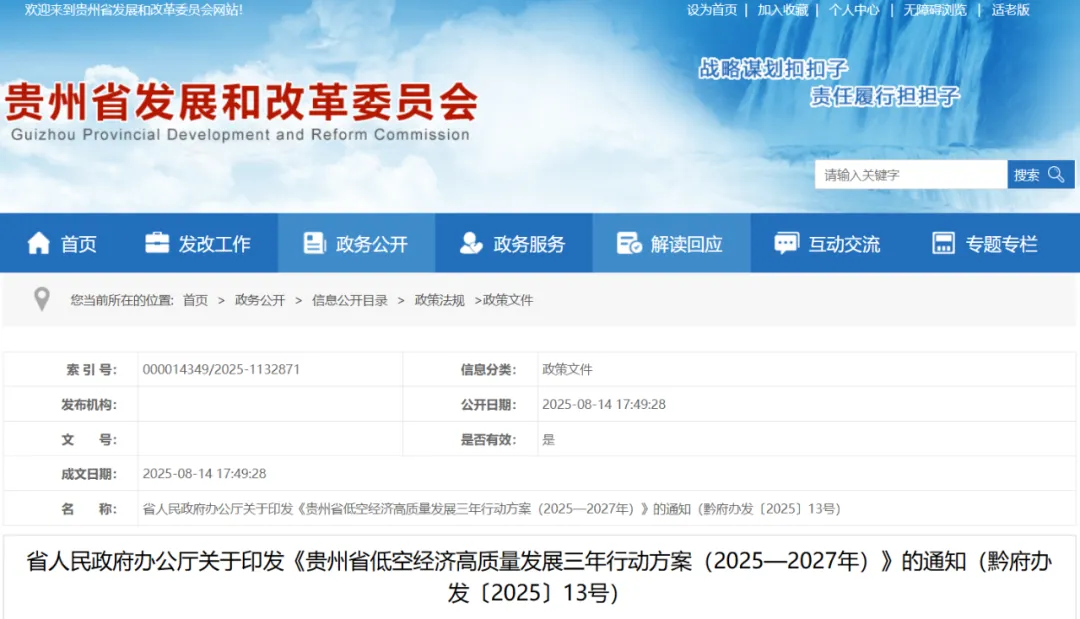Click the slogan 战略谋划扣扣子
Screen dimensions: 1080x619
click(773, 68)
